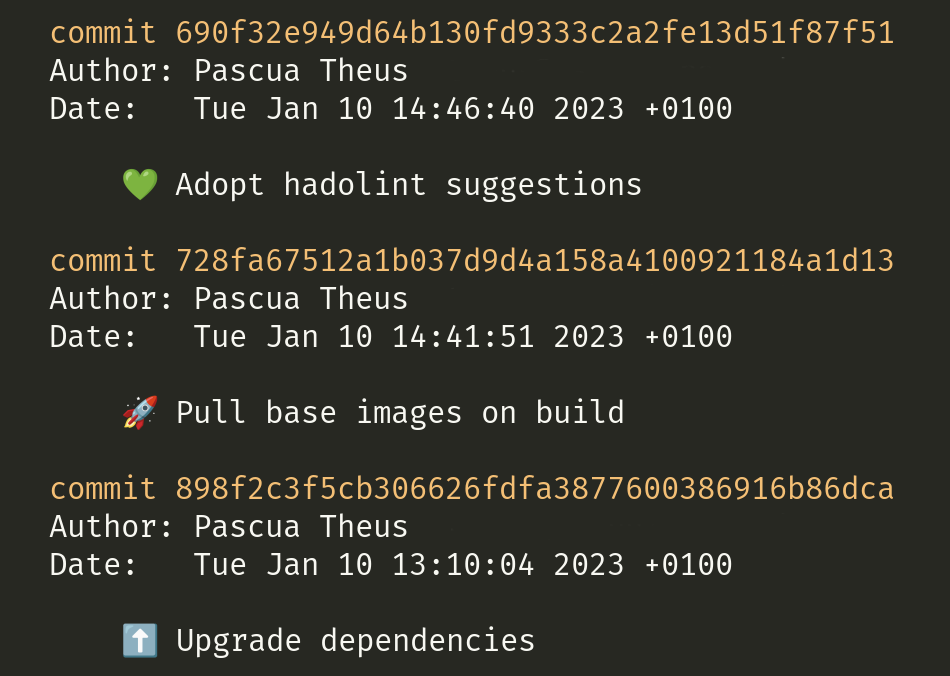Click the word 'commit' on the third entry
Screen dimensions: 950x676
point(103,489)
